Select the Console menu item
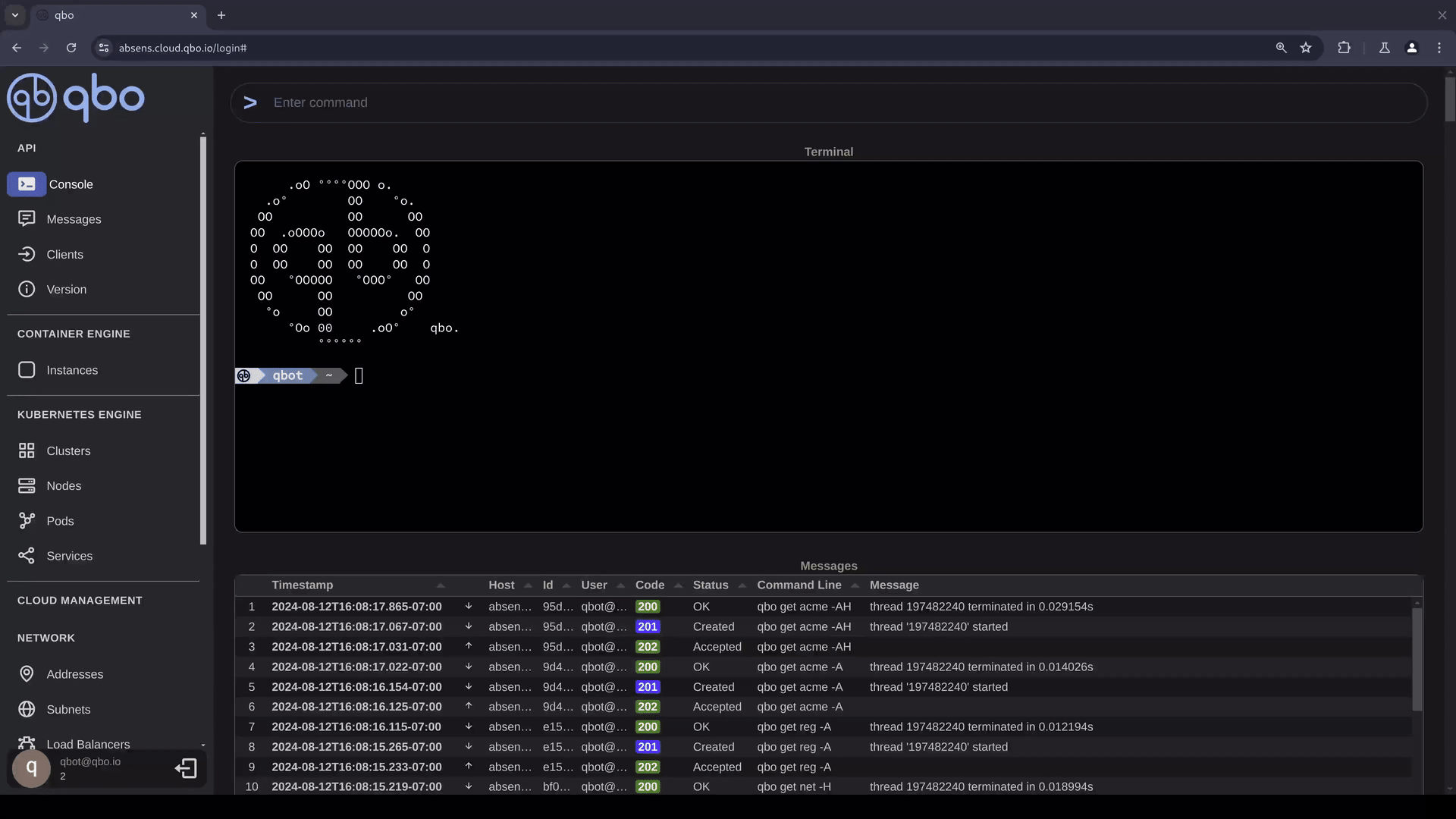This screenshot has height=819, width=1456. click(71, 184)
